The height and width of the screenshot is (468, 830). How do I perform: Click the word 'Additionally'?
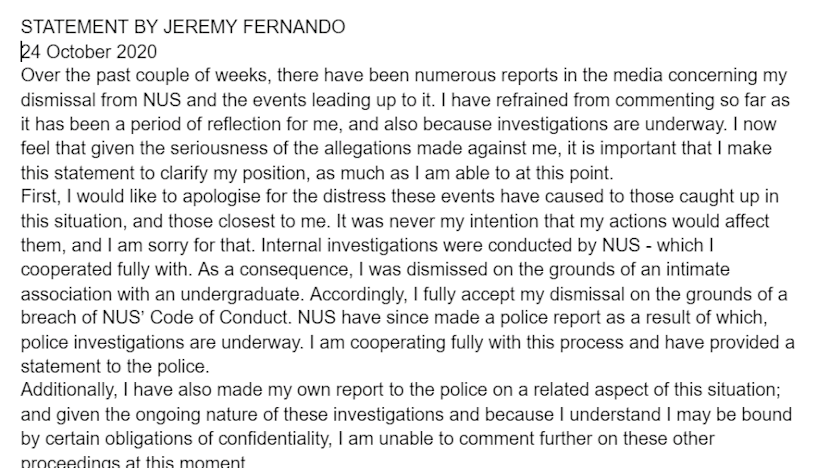65,387
